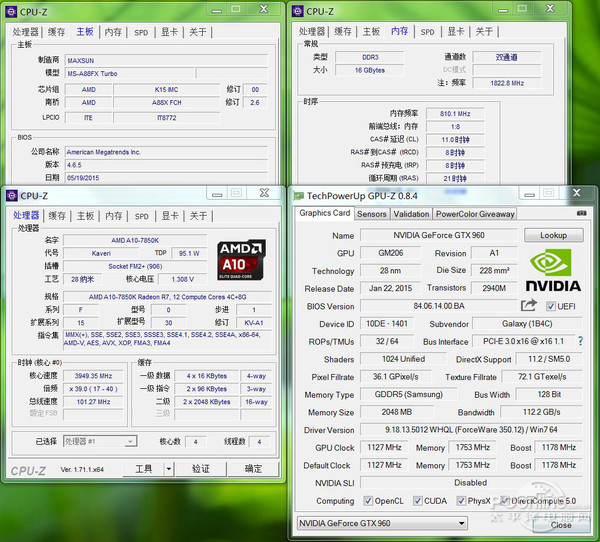The width and height of the screenshot is (600, 542).
Task: Click the processor name AMD A10-7850K field
Action: (x=135, y=240)
